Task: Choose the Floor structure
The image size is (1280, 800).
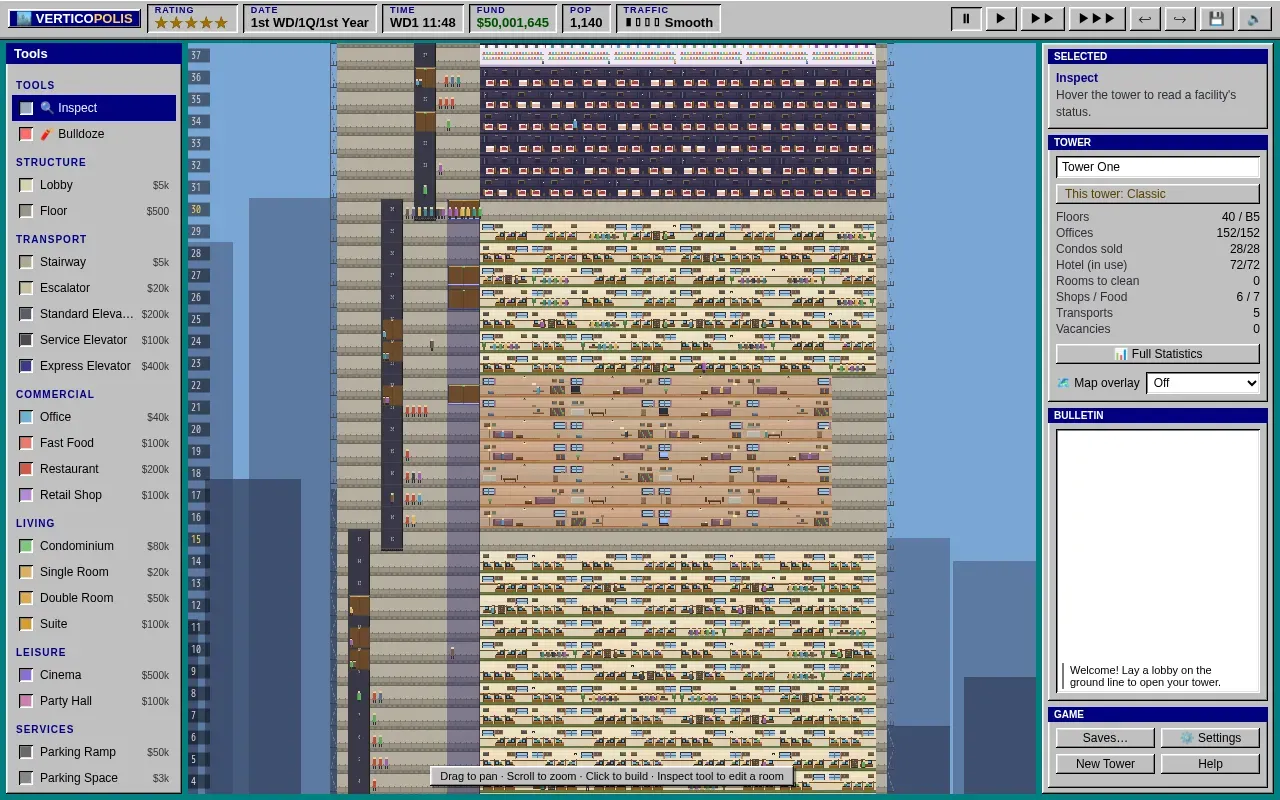Action: click(x=94, y=211)
